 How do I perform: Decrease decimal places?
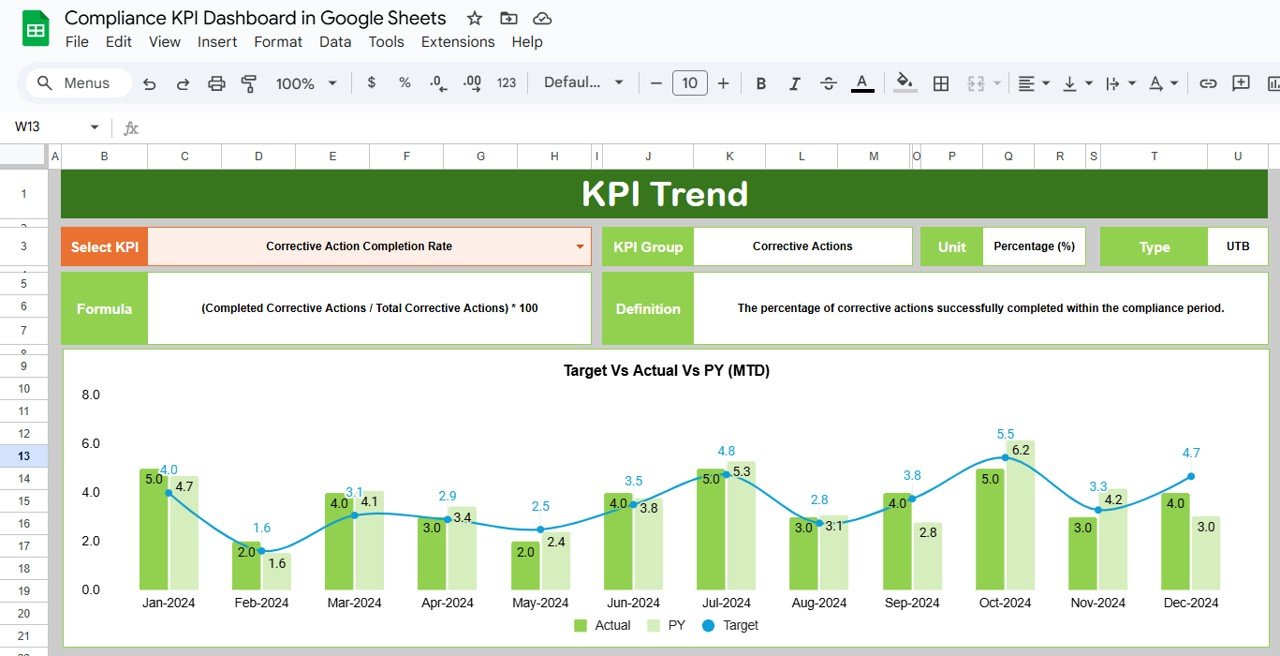tap(438, 83)
